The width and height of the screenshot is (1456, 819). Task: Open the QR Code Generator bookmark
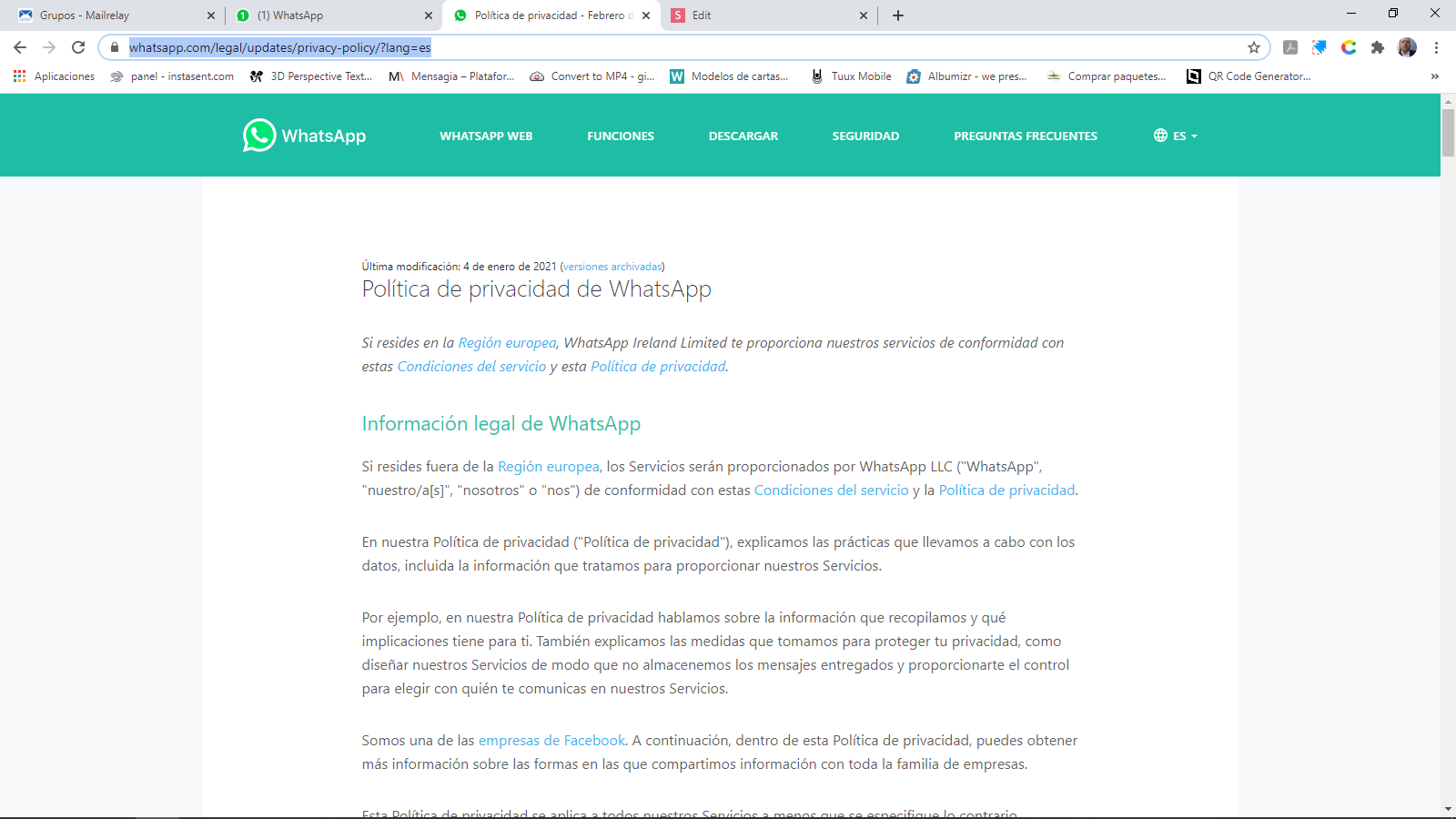(x=1249, y=76)
